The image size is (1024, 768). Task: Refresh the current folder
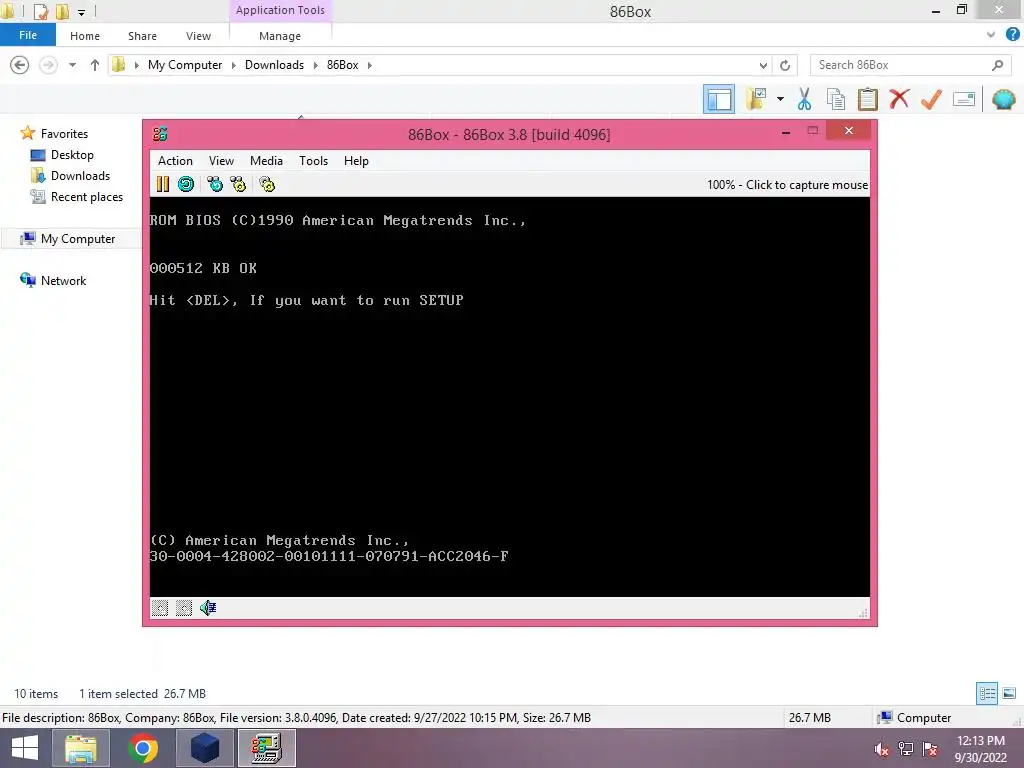click(785, 65)
